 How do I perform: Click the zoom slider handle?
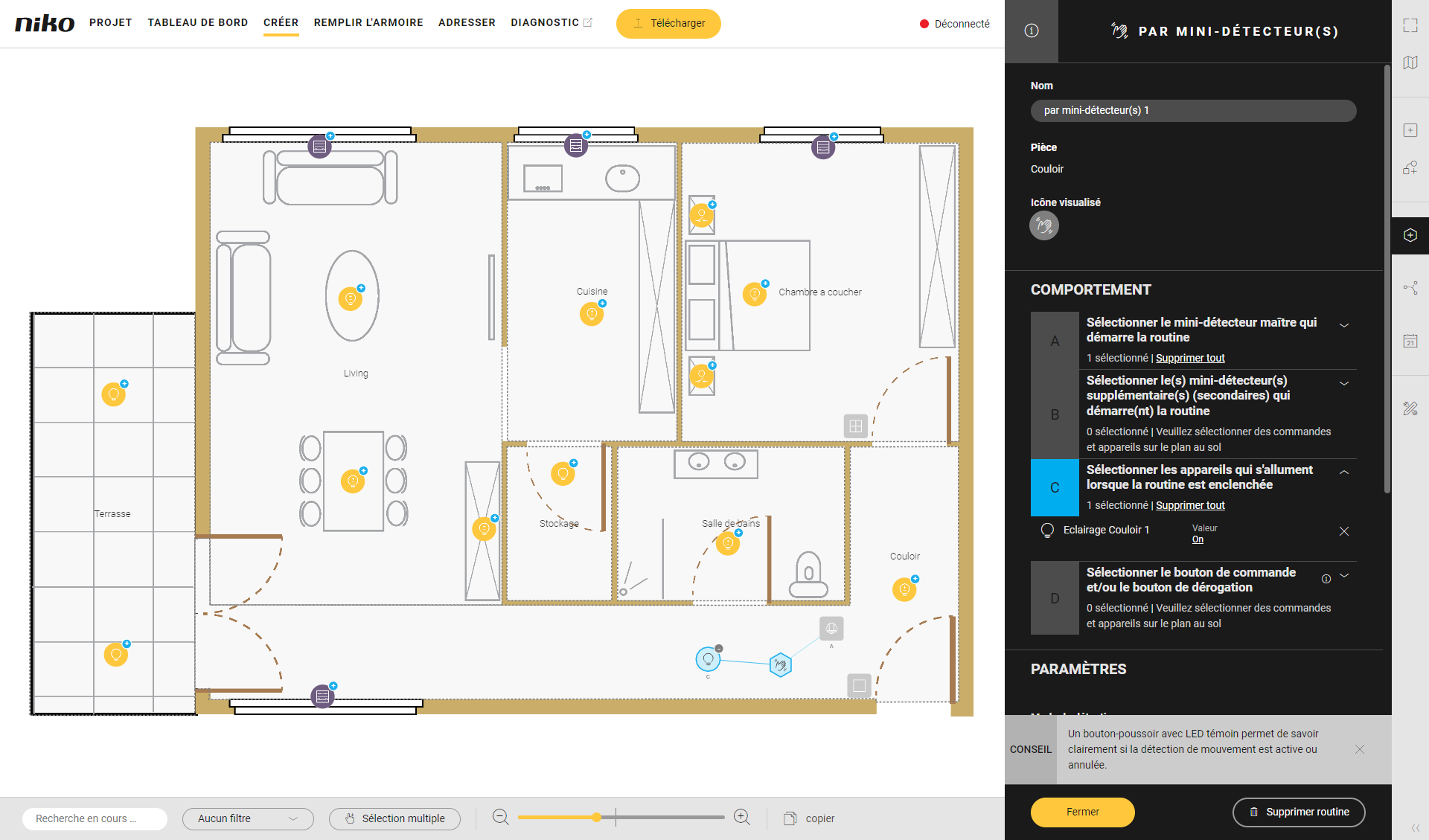click(x=596, y=818)
